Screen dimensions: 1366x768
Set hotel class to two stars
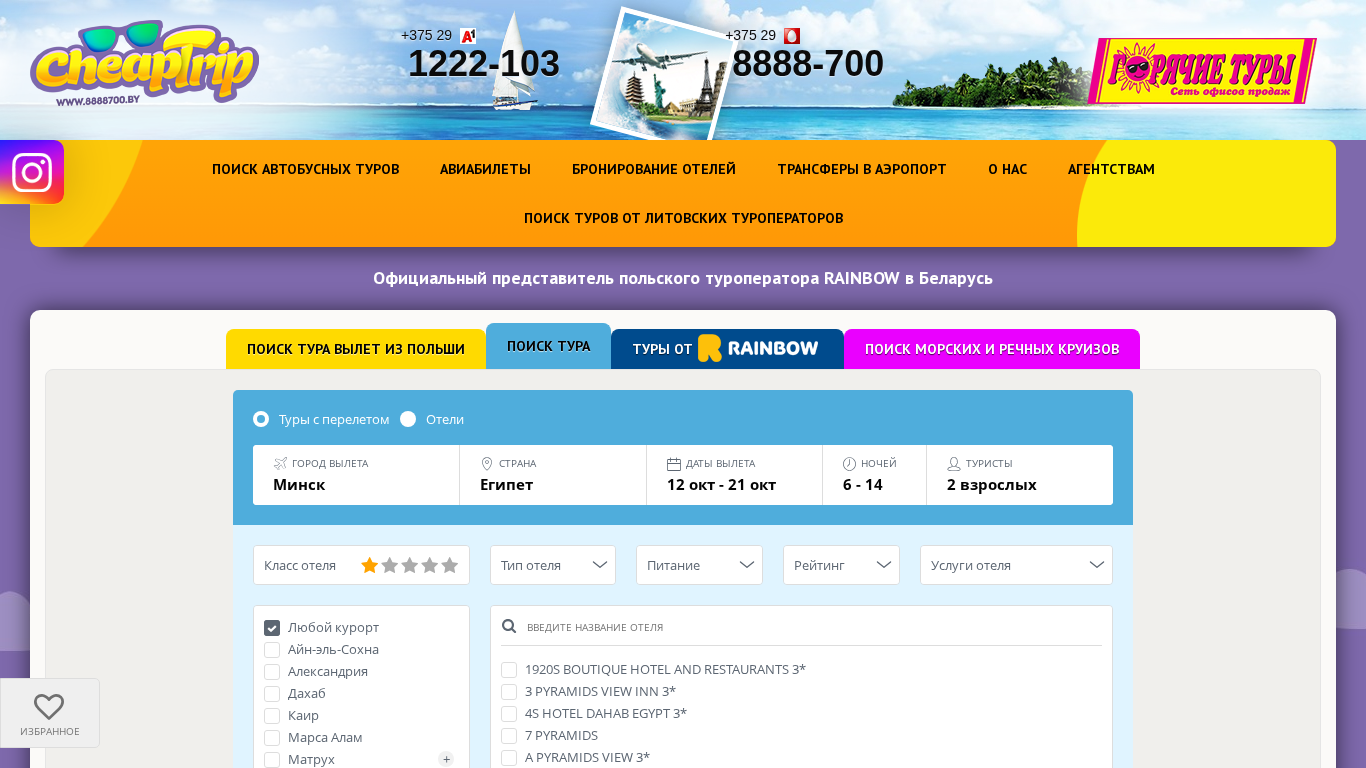coord(390,565)
